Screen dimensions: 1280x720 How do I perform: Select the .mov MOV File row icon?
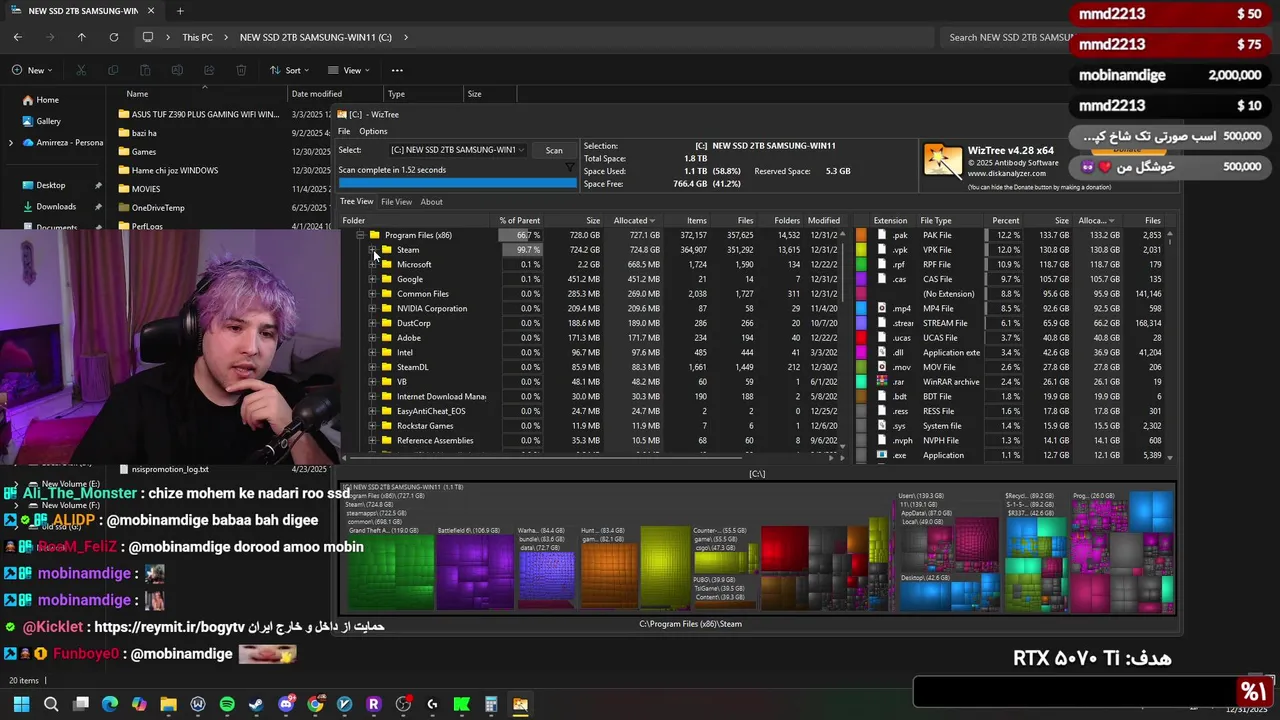pyautogui.click(x=881, y=367)
